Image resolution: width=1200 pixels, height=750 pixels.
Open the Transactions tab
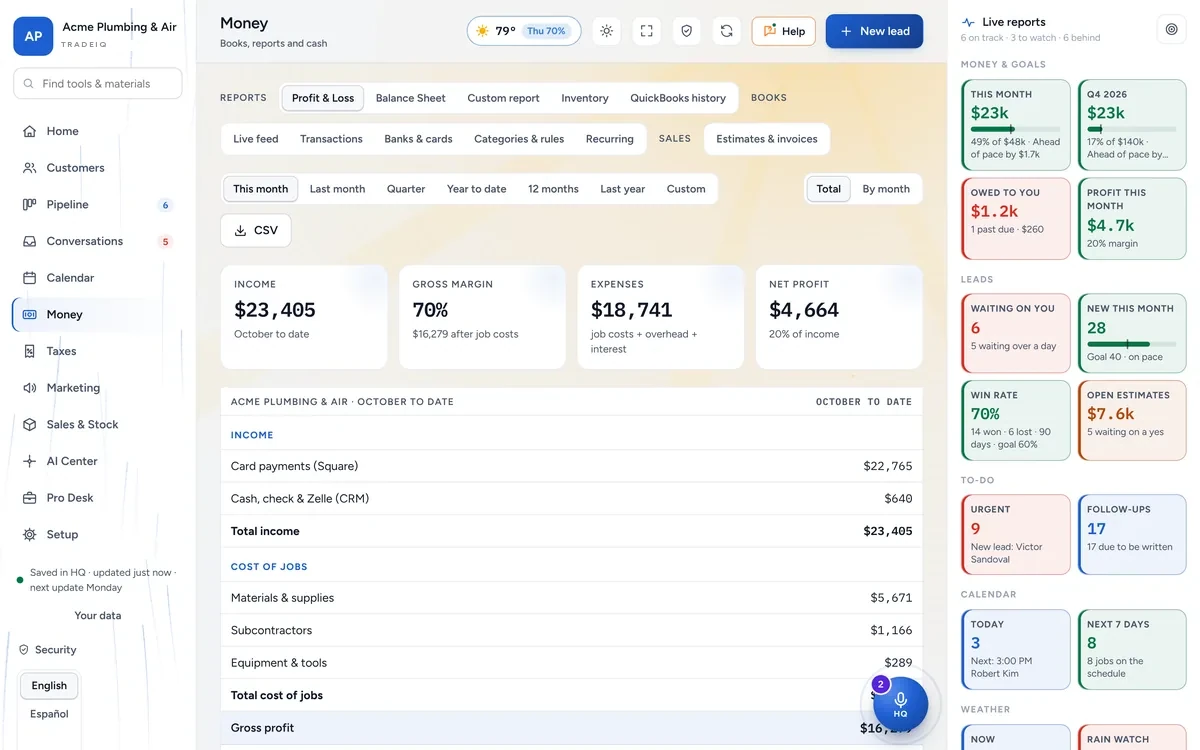coord(331,139)
